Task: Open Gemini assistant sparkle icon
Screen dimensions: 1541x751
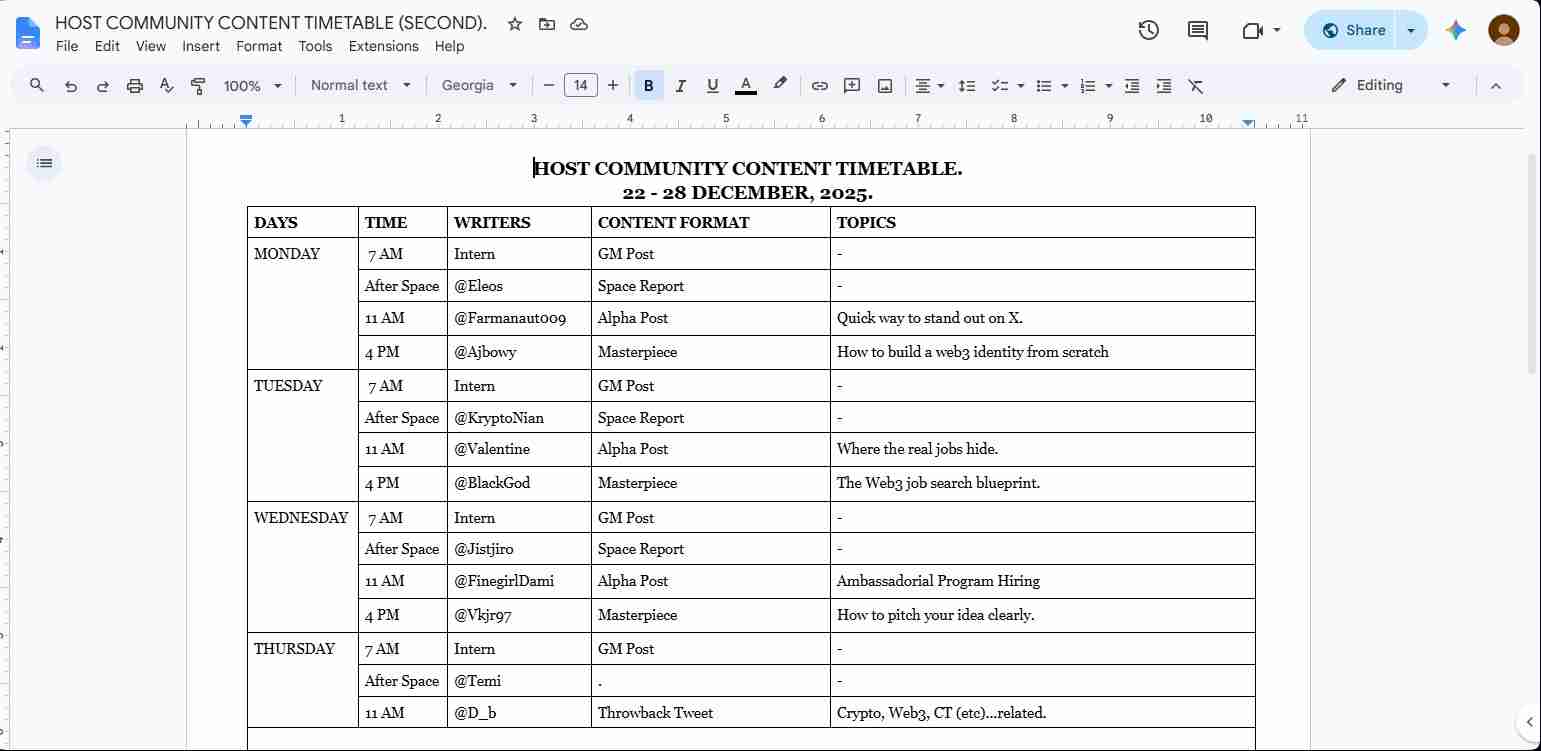Action: tap(1456, 30)
